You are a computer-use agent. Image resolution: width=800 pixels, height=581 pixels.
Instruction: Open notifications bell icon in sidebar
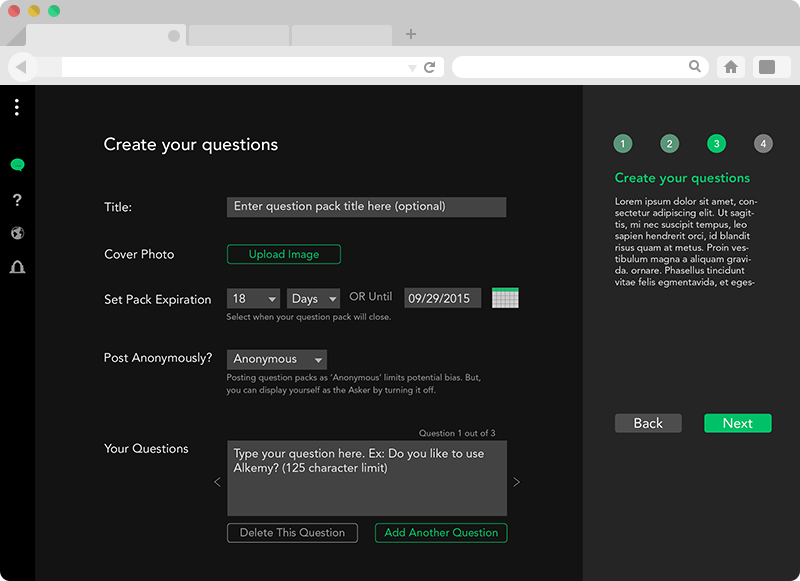tap(17, 267)
